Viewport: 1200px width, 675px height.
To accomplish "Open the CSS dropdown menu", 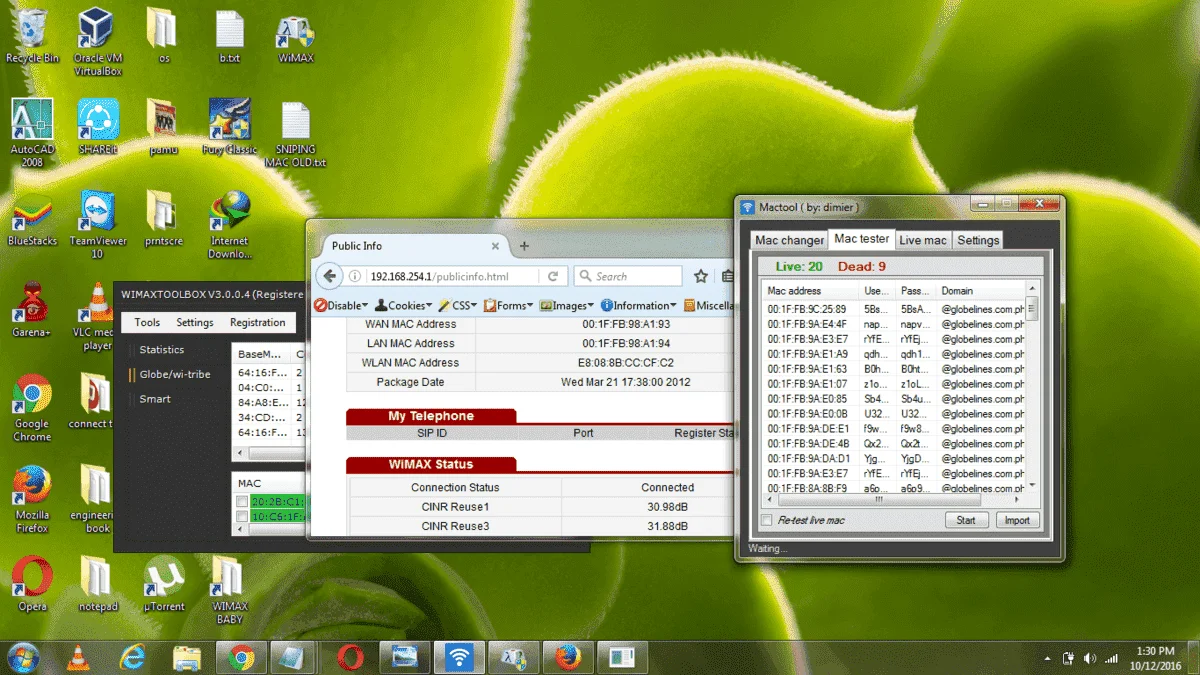I will pyautogui.click(x=458, y=305).
